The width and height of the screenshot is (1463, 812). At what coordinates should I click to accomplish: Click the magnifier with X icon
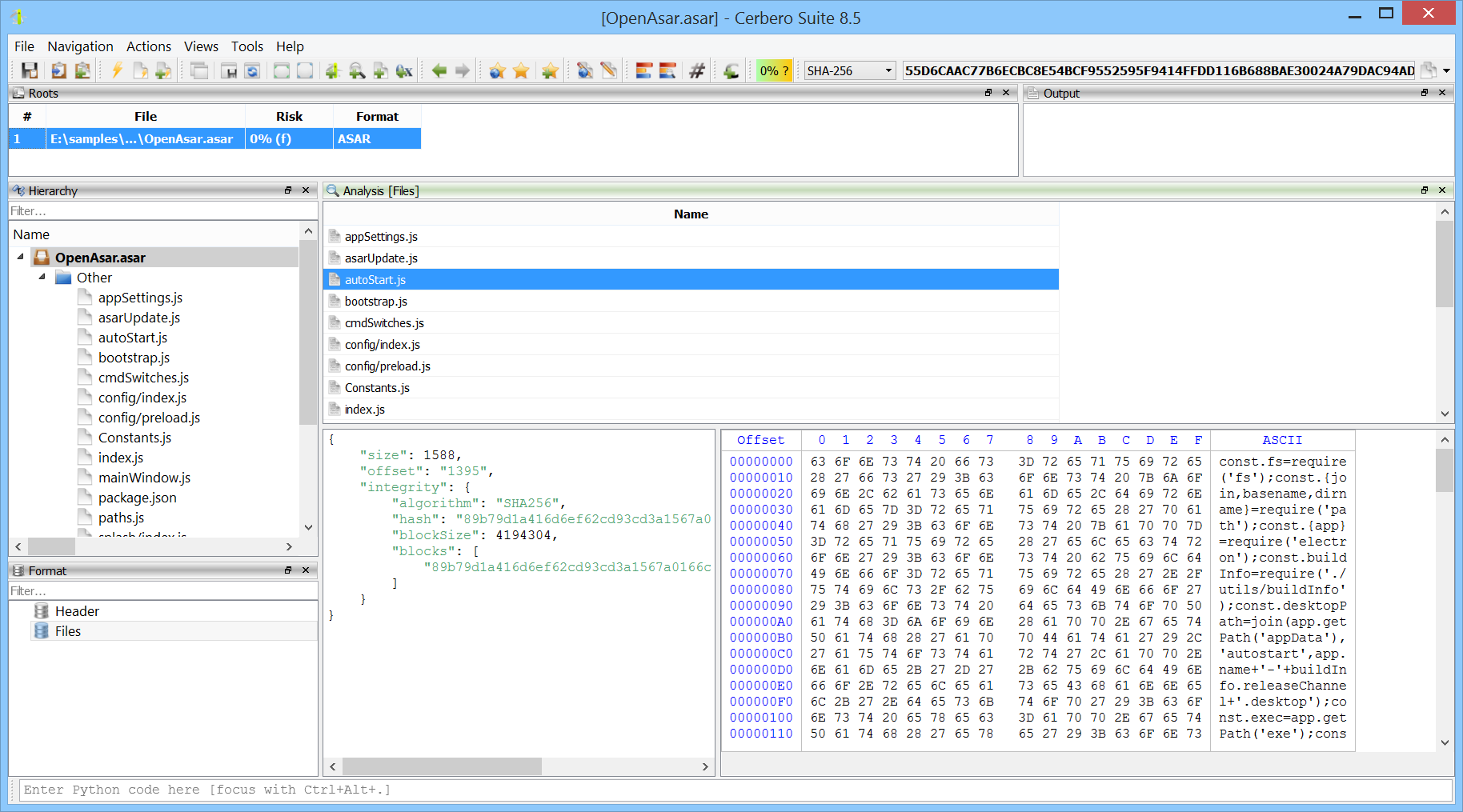pos(404,70)
